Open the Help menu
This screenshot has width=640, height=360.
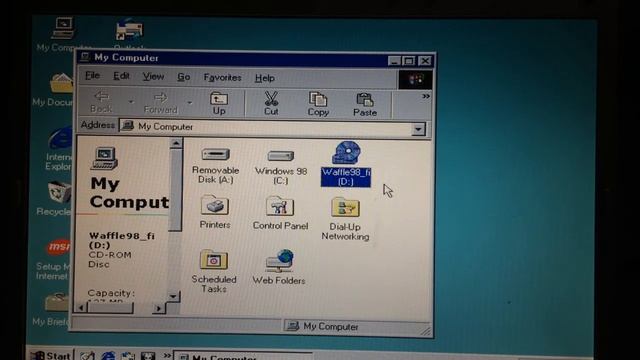point(264,78)
